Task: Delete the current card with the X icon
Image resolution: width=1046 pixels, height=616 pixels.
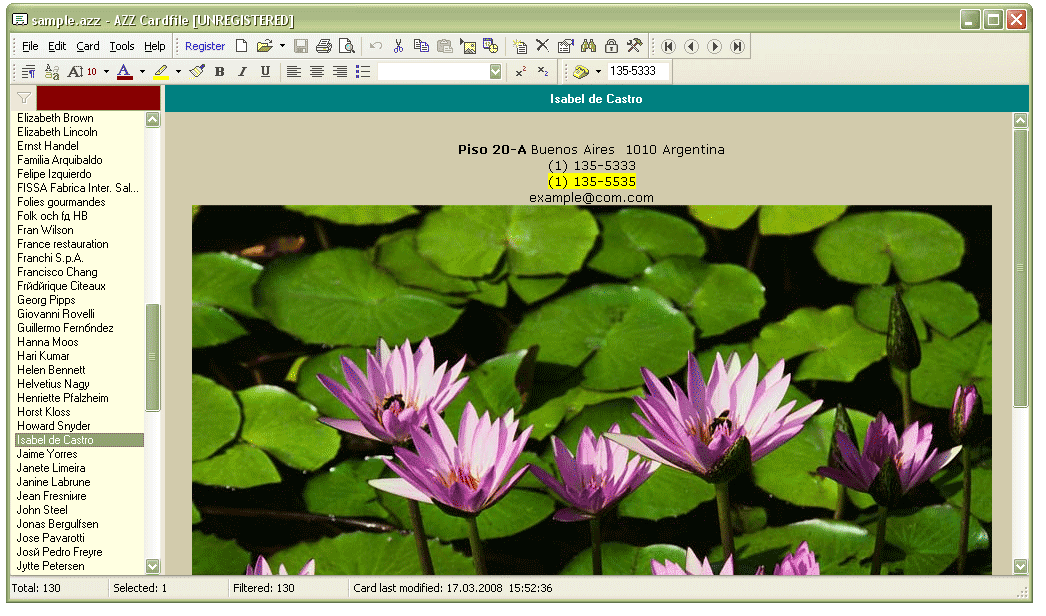Action: (x=542, y=45)
